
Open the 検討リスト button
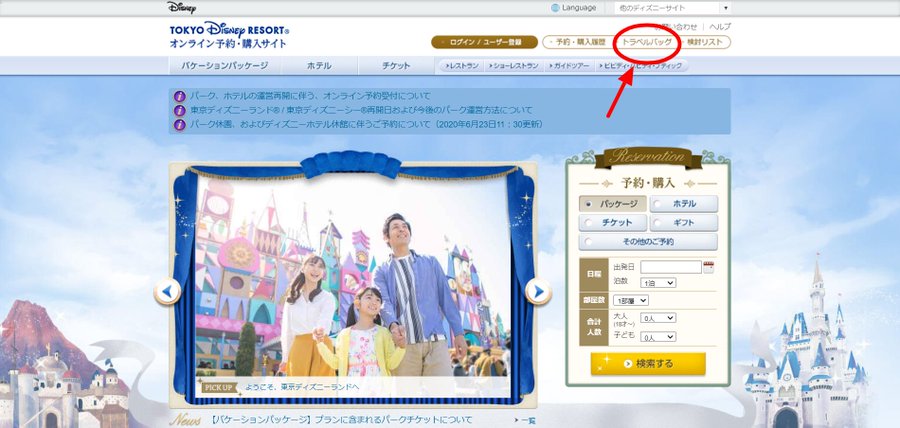704,42
